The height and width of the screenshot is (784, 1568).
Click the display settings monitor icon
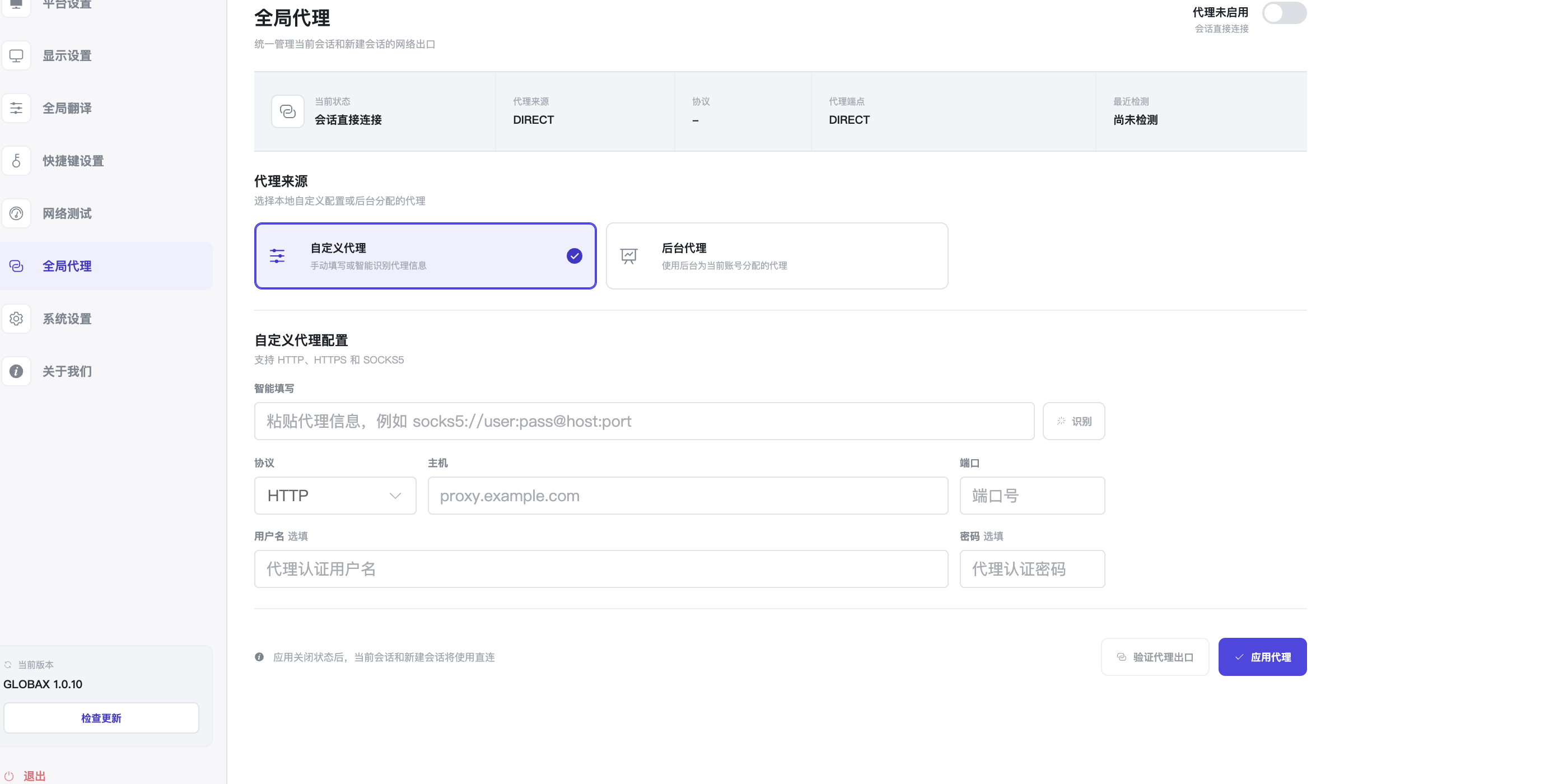pyautogui.click(x=16, y=55)
